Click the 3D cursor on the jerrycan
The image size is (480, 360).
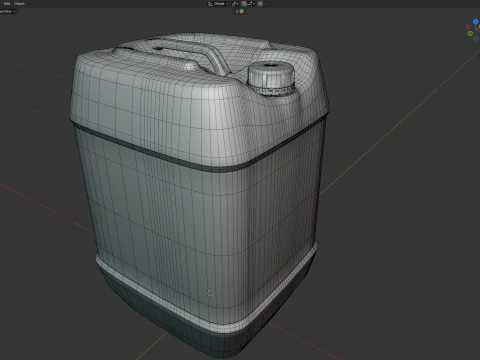click(210, 293)
